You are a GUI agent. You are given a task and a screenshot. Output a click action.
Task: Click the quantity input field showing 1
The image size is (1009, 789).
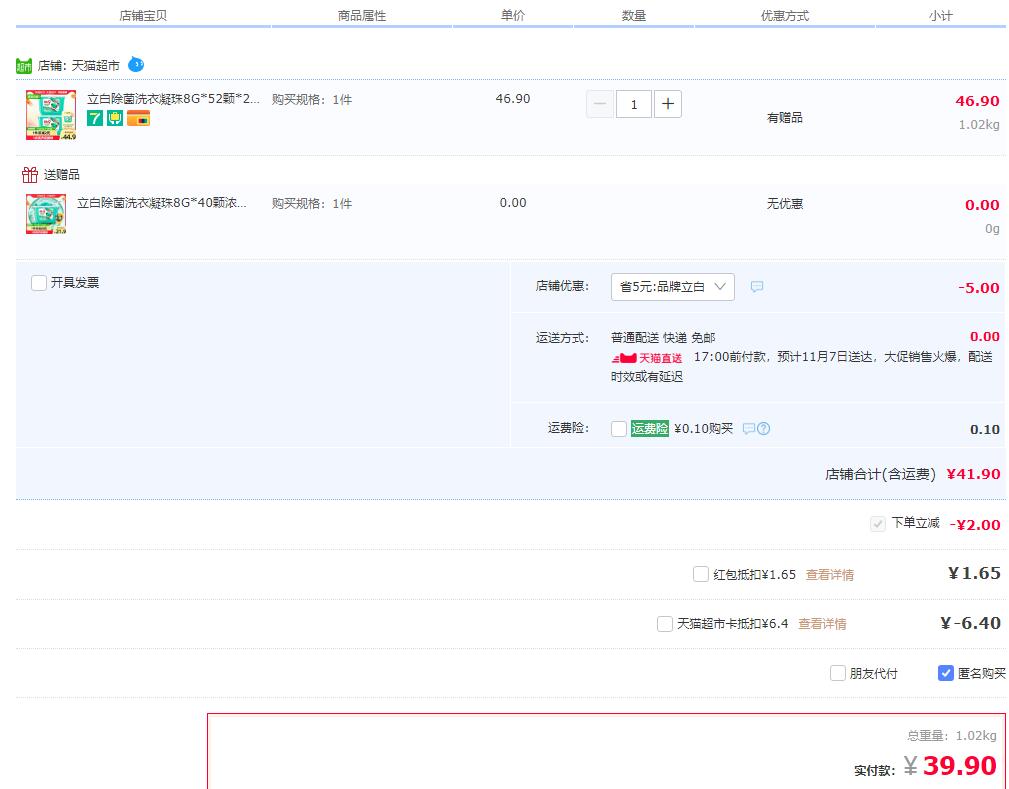634,104
